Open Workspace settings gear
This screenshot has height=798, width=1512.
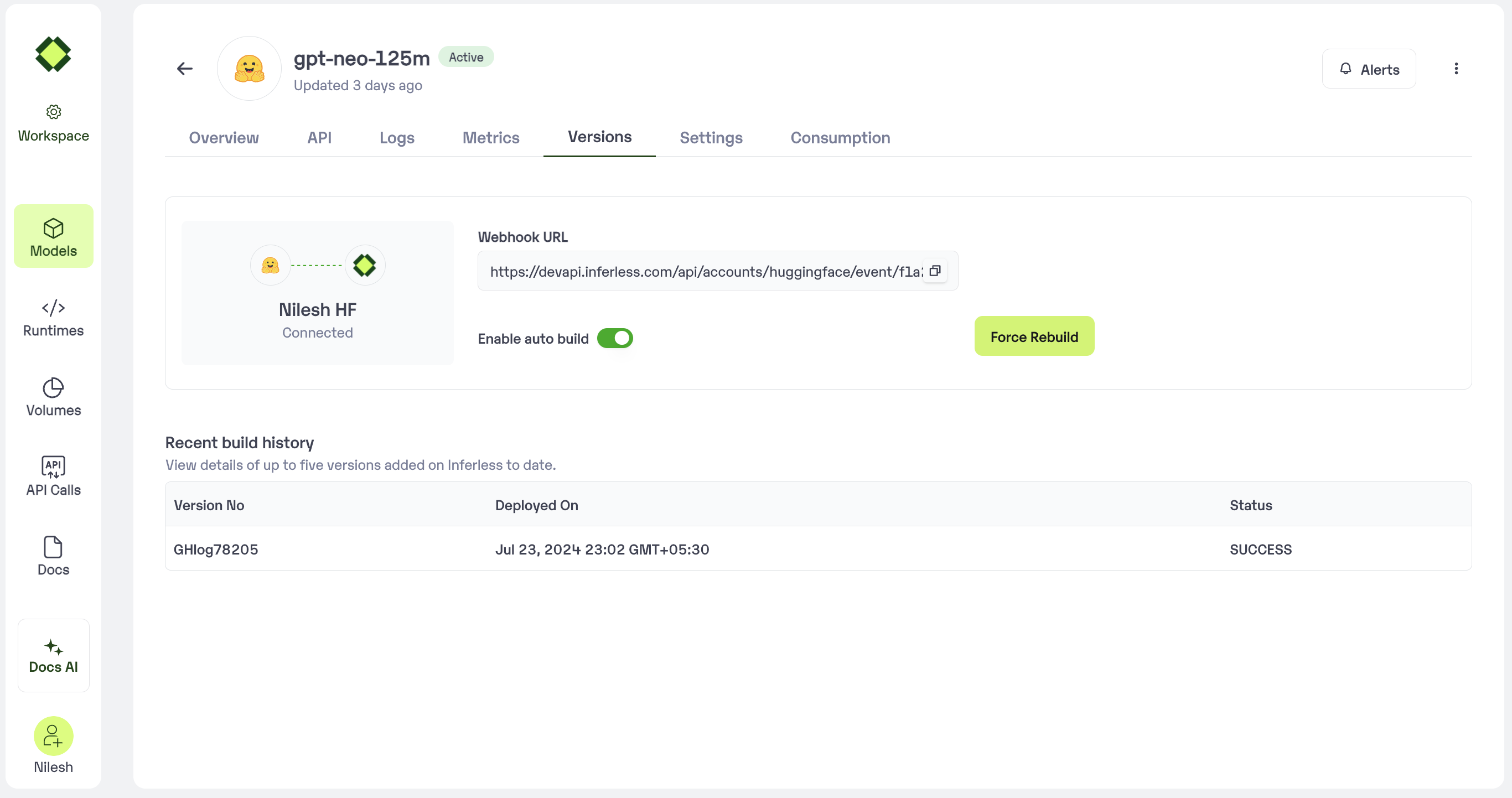pos(54,111)
